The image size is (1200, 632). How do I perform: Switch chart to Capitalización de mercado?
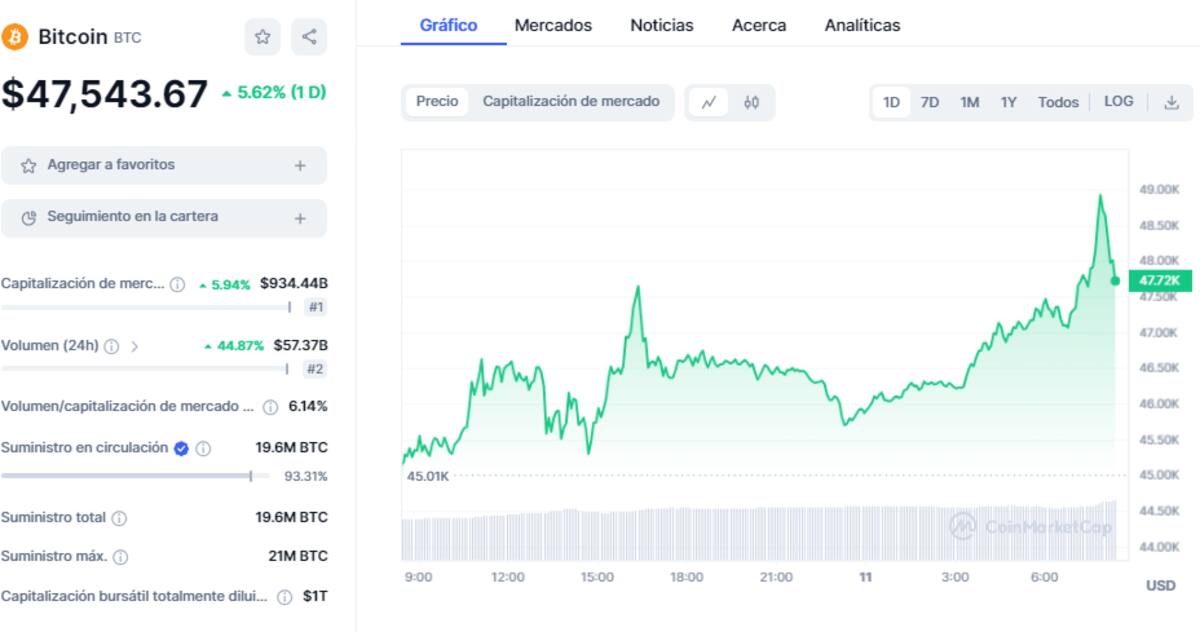click(571, 101)
